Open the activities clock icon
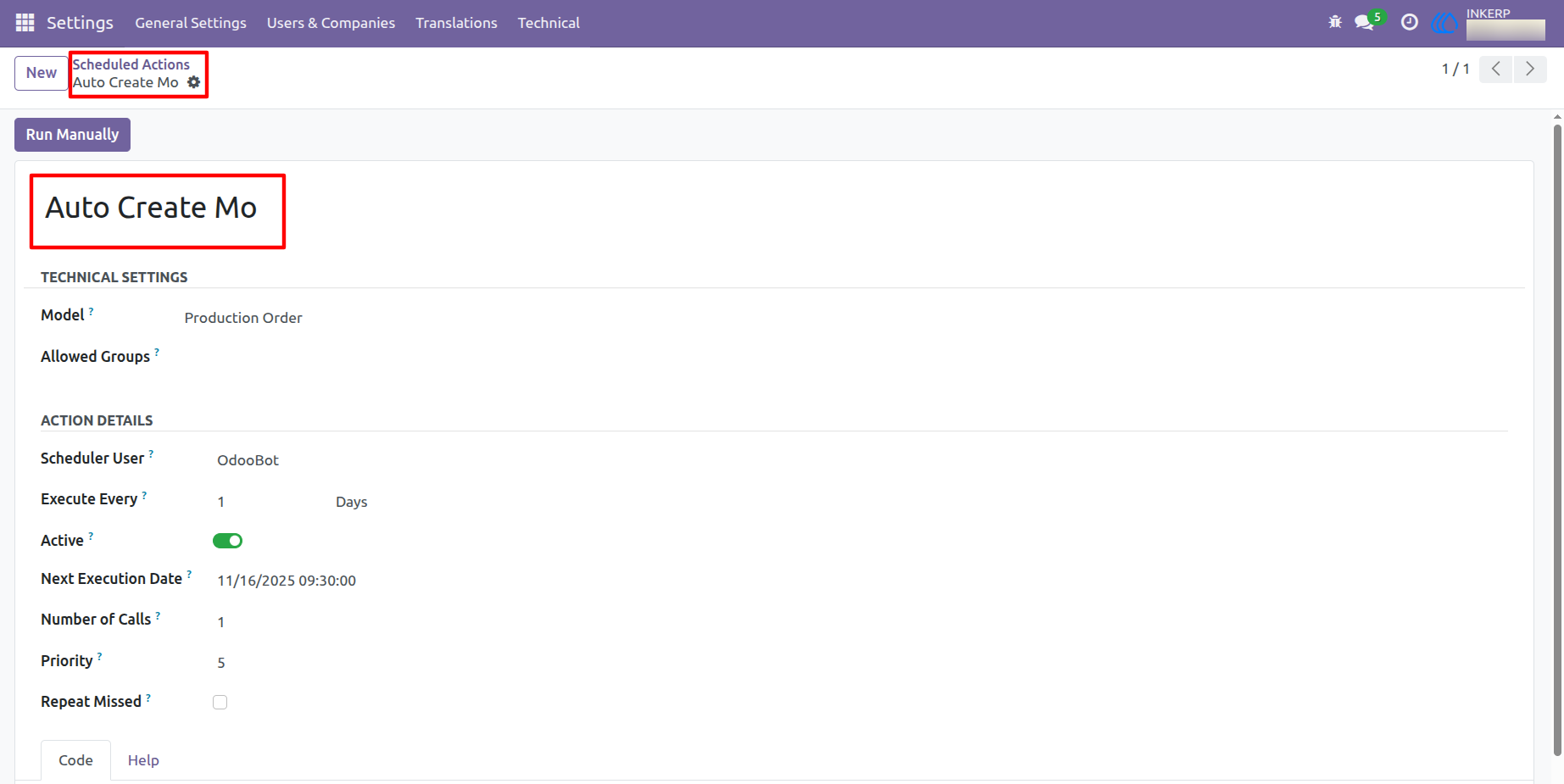 coord(1409,22)
